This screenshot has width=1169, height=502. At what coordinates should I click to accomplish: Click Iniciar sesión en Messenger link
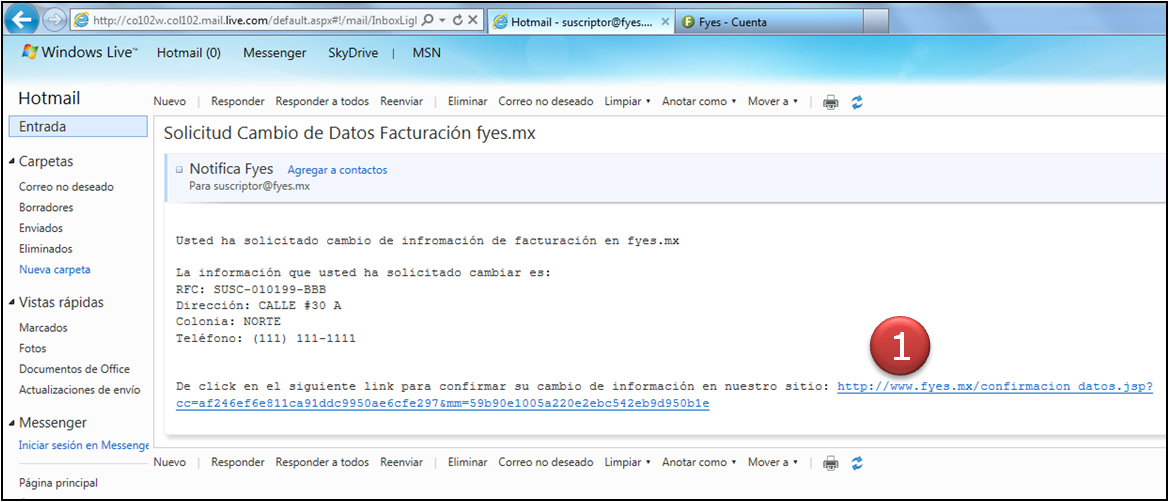(84, 445)
